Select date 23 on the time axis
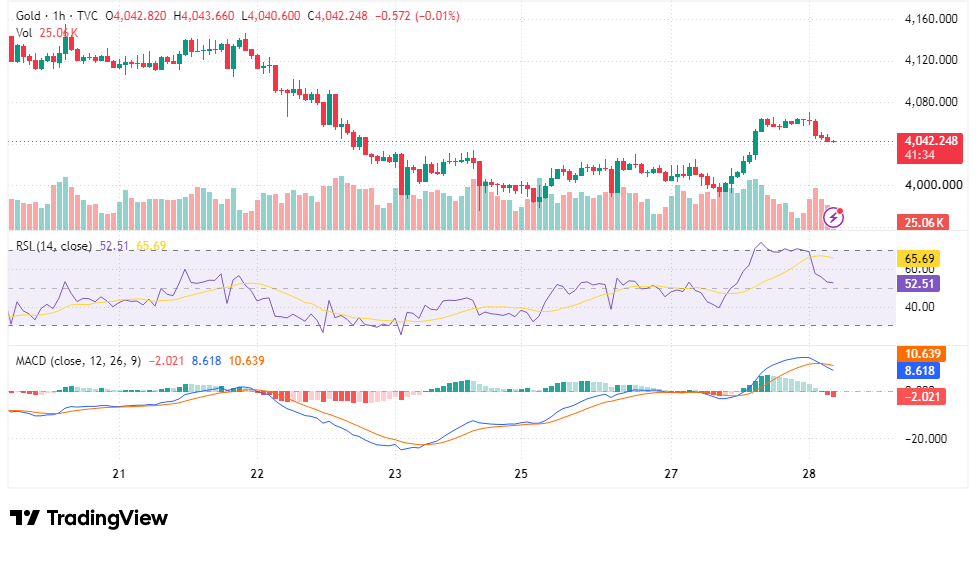Image resolution: width=980 pixels, height=574 pixels. (x=395, y=473)
